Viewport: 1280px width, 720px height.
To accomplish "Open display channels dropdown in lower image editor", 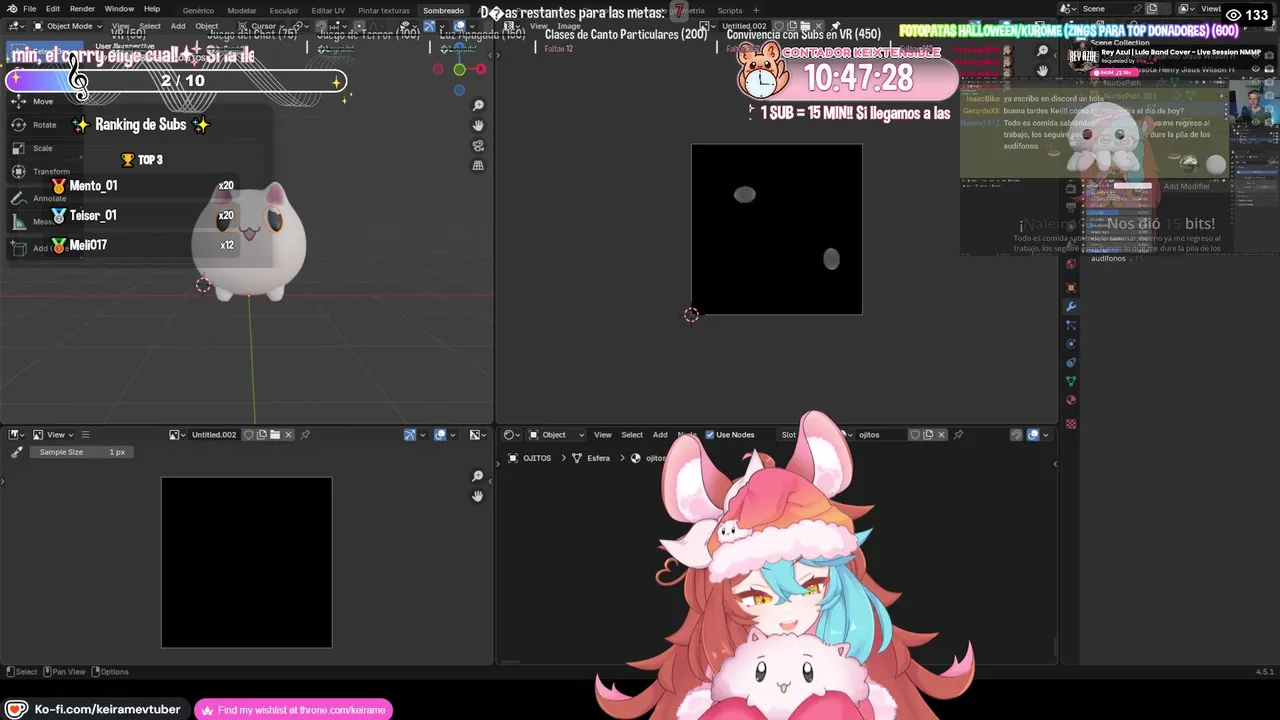I will click(477, 435).
